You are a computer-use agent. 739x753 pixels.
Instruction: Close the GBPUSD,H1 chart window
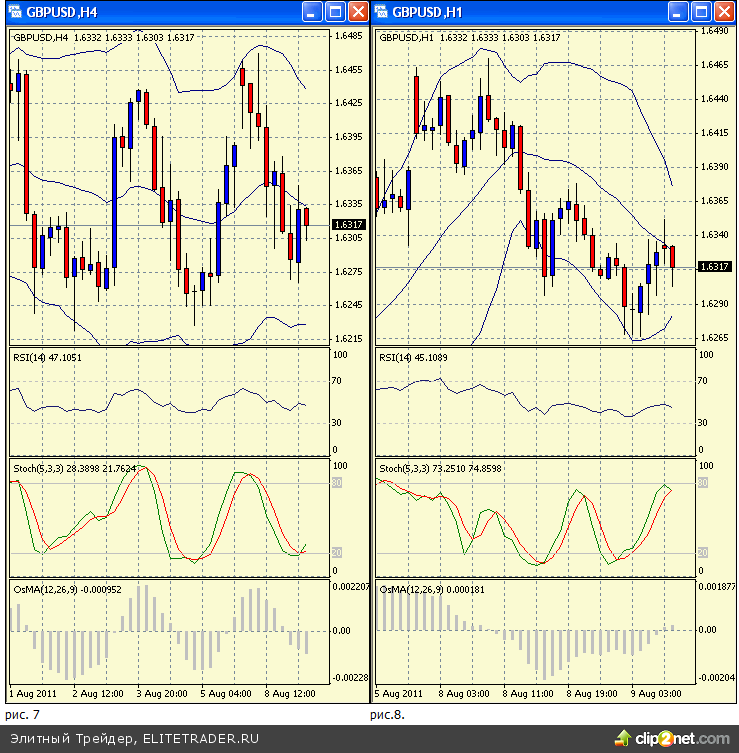[x=724, y=12]
